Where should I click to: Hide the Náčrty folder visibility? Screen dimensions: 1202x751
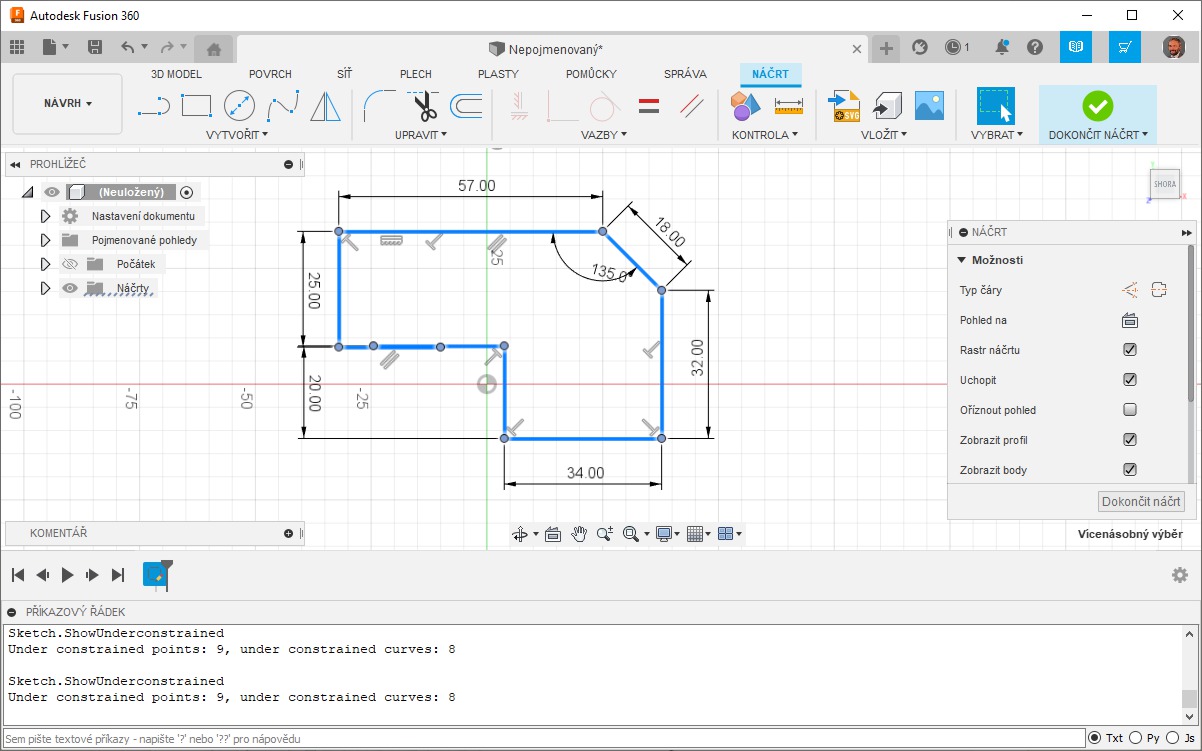[70, 288]
